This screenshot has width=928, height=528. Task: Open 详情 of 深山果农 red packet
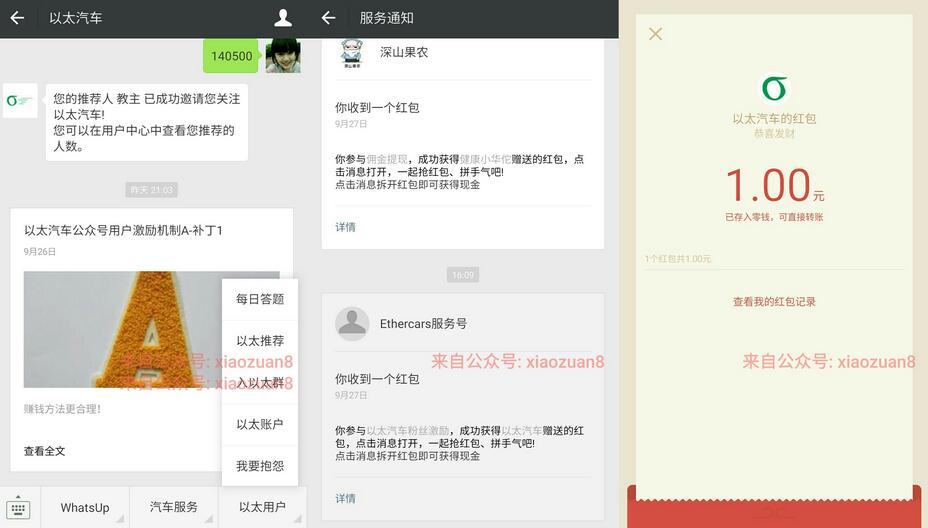coord(346,227)
